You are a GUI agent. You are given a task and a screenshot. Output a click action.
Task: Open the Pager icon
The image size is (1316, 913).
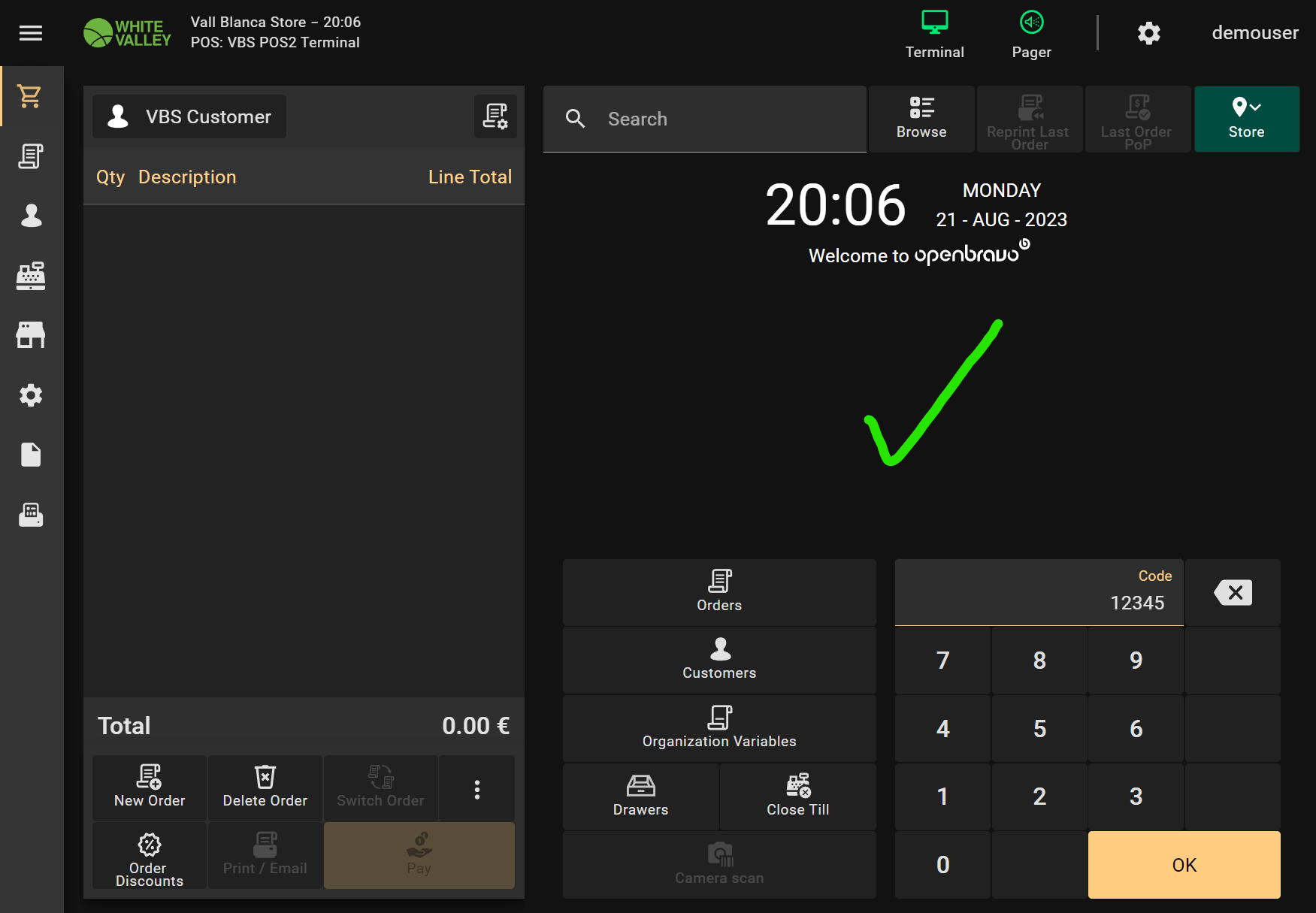point(1031,34)
